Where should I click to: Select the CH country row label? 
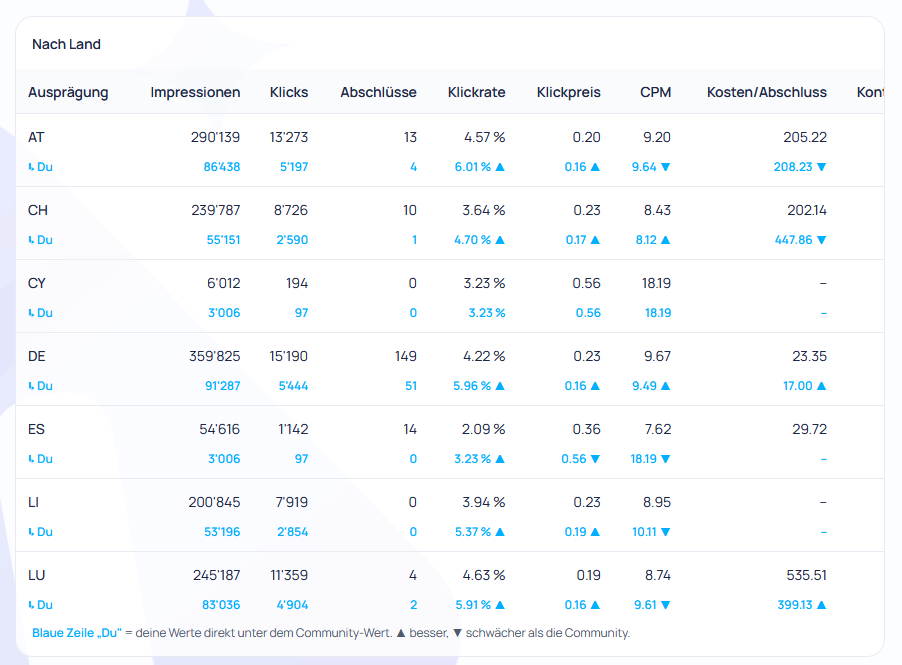(37, 211)
